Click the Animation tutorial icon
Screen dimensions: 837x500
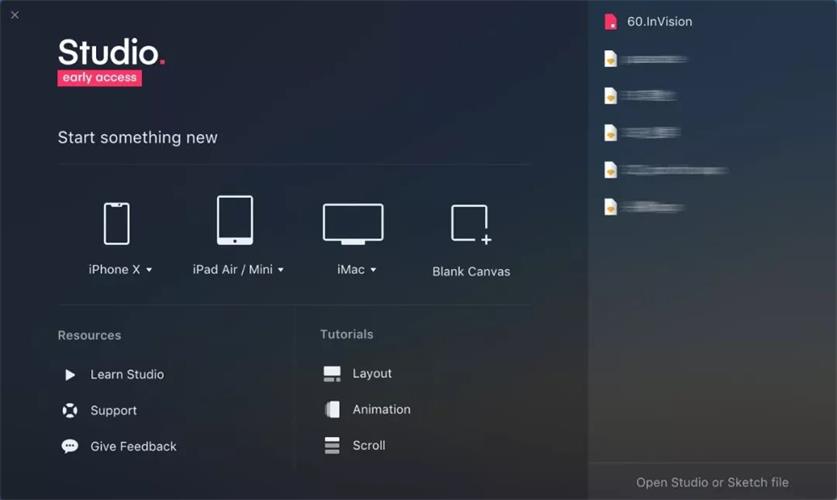click(332, 409)
